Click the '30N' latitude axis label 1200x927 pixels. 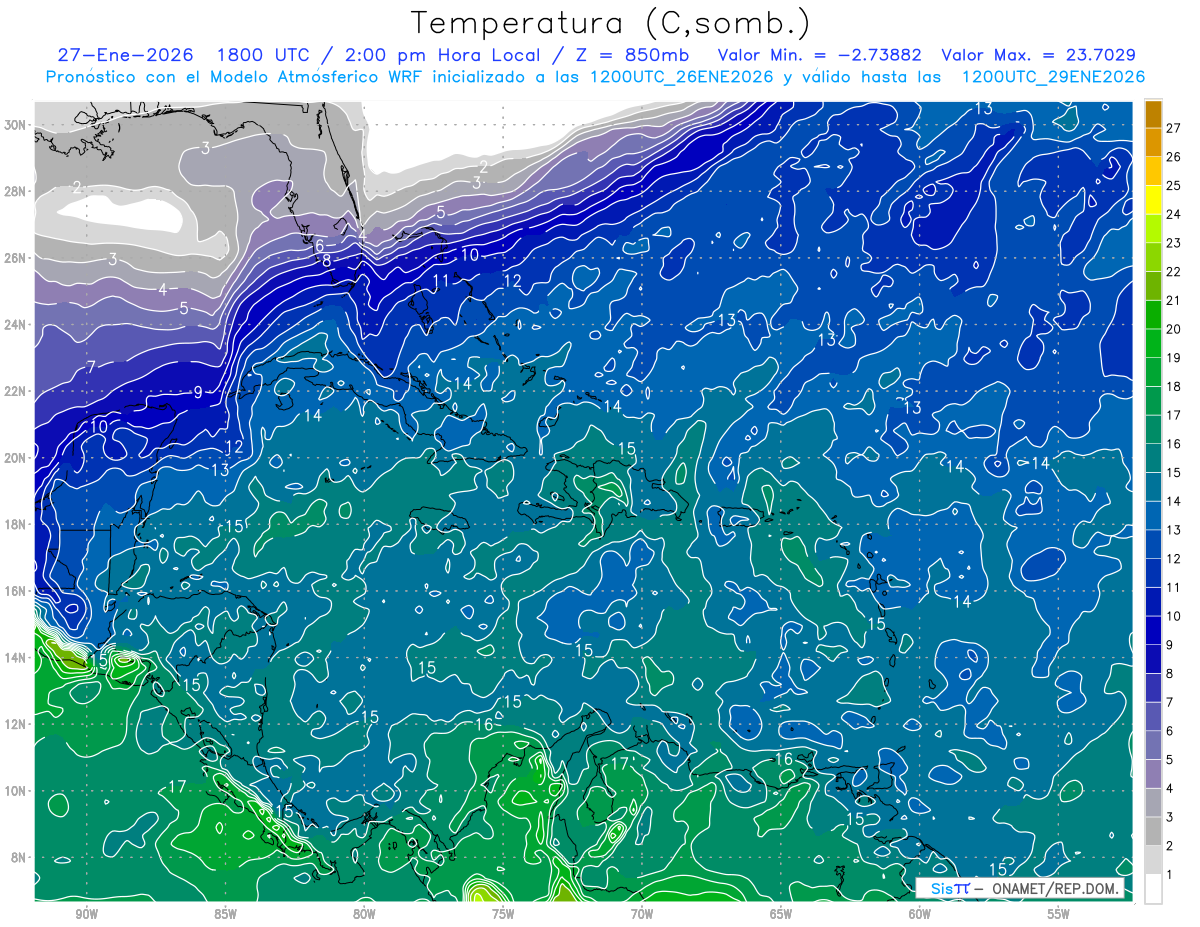pos(14,125)
